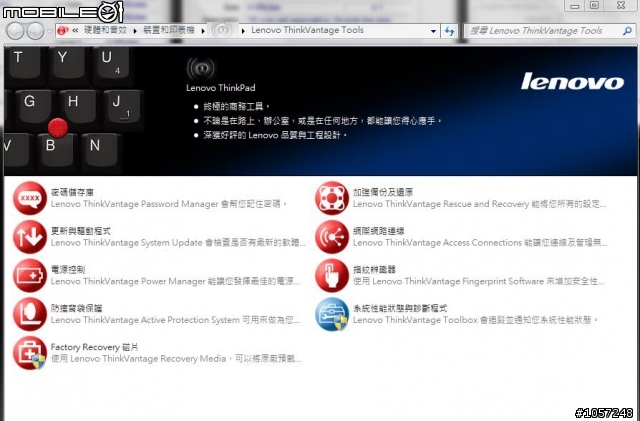
Task: Open Factory Recovery media icon
Action: 30,353
